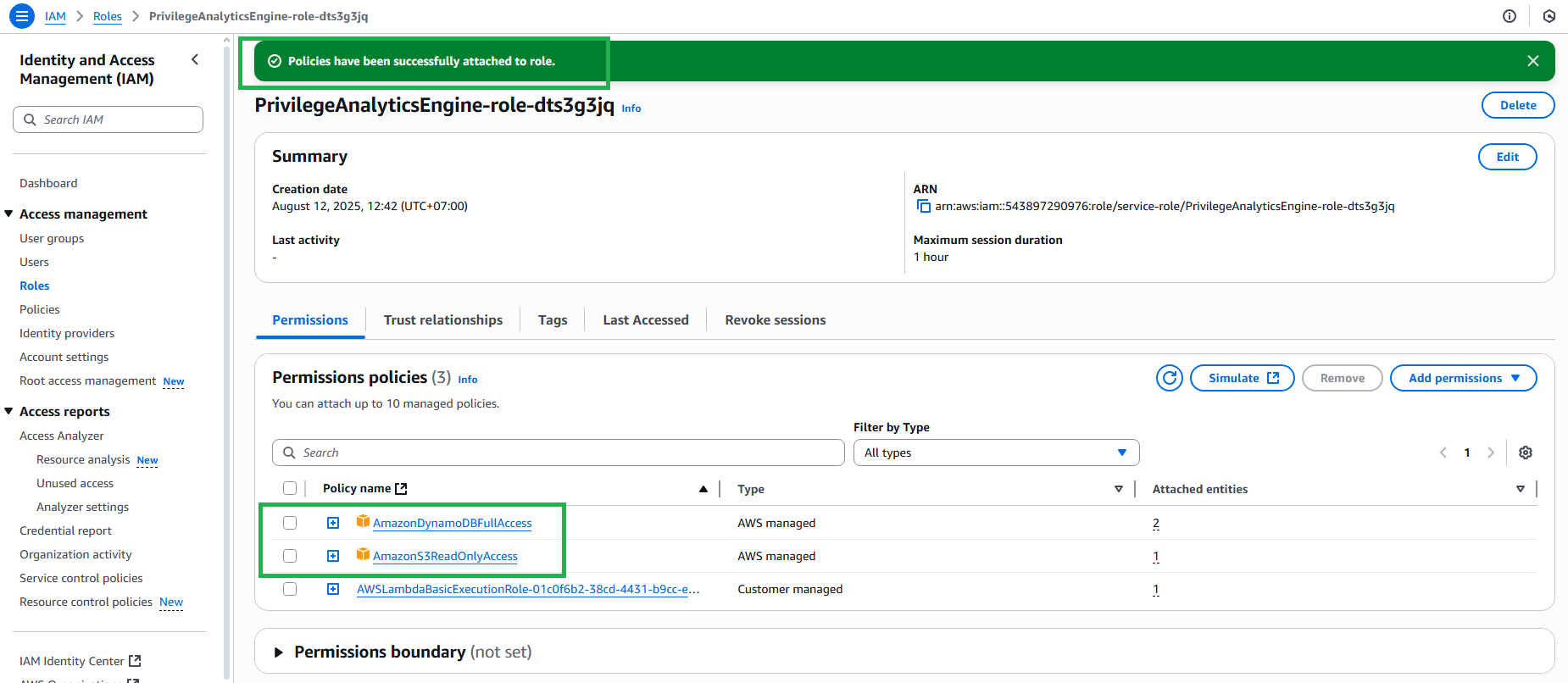Click Info link beside Permissions policies
Viewport: 1568px width, 683px height.
(468, 380)
